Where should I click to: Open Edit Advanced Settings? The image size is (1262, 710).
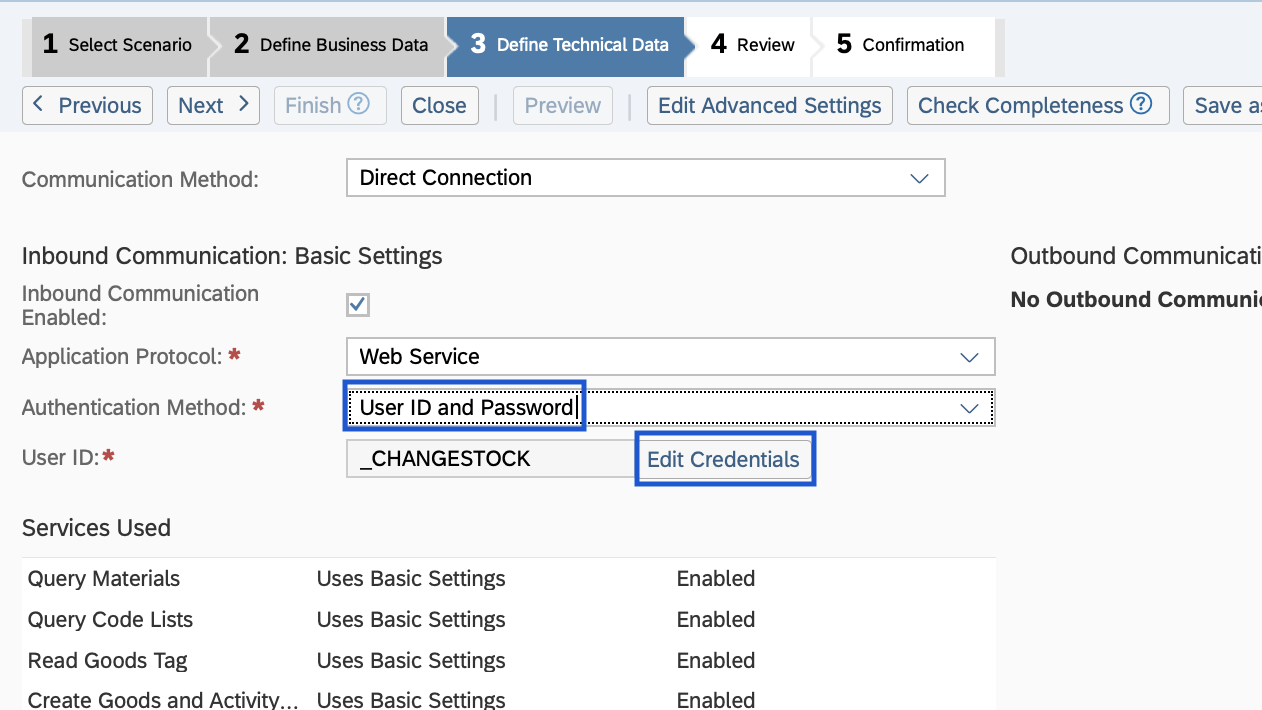click(x=769, y=105)
